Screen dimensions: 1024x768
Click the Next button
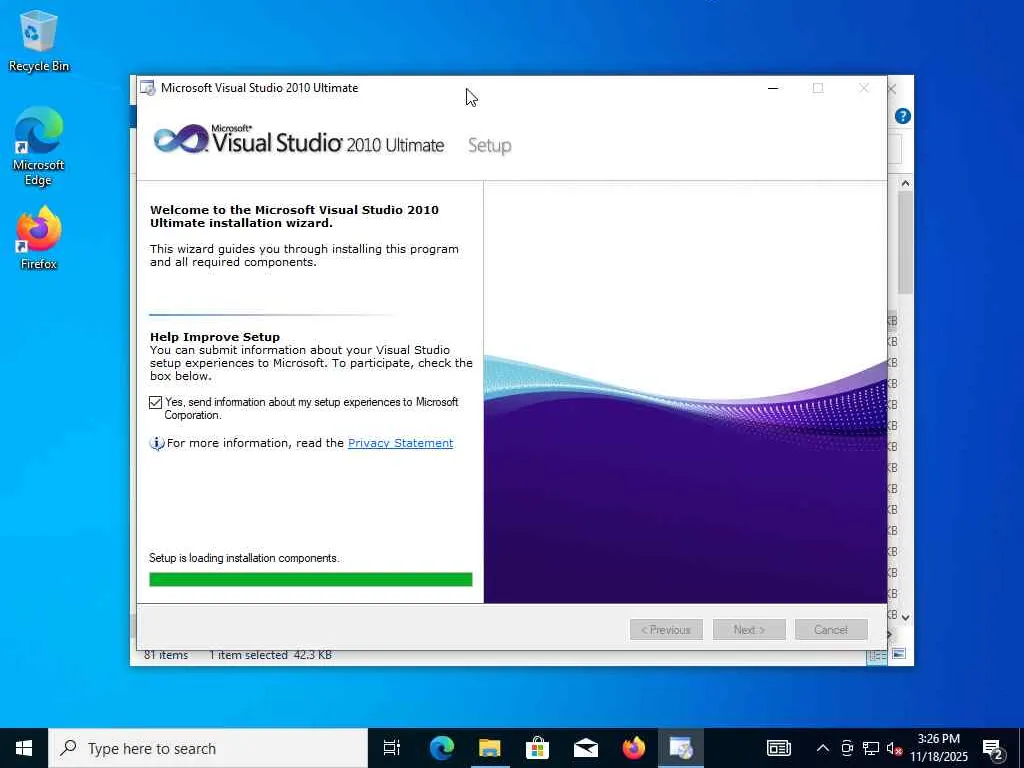point(749,630)
